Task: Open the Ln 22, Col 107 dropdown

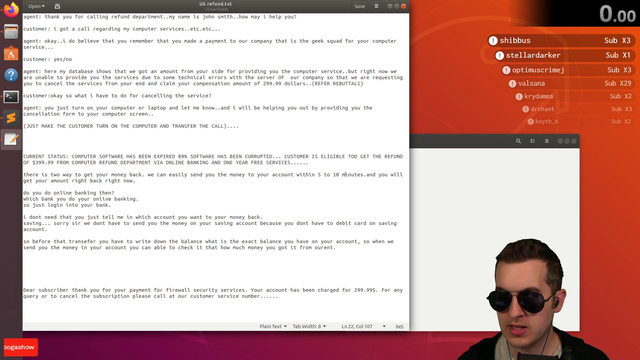Action: (x=363, y=326)
